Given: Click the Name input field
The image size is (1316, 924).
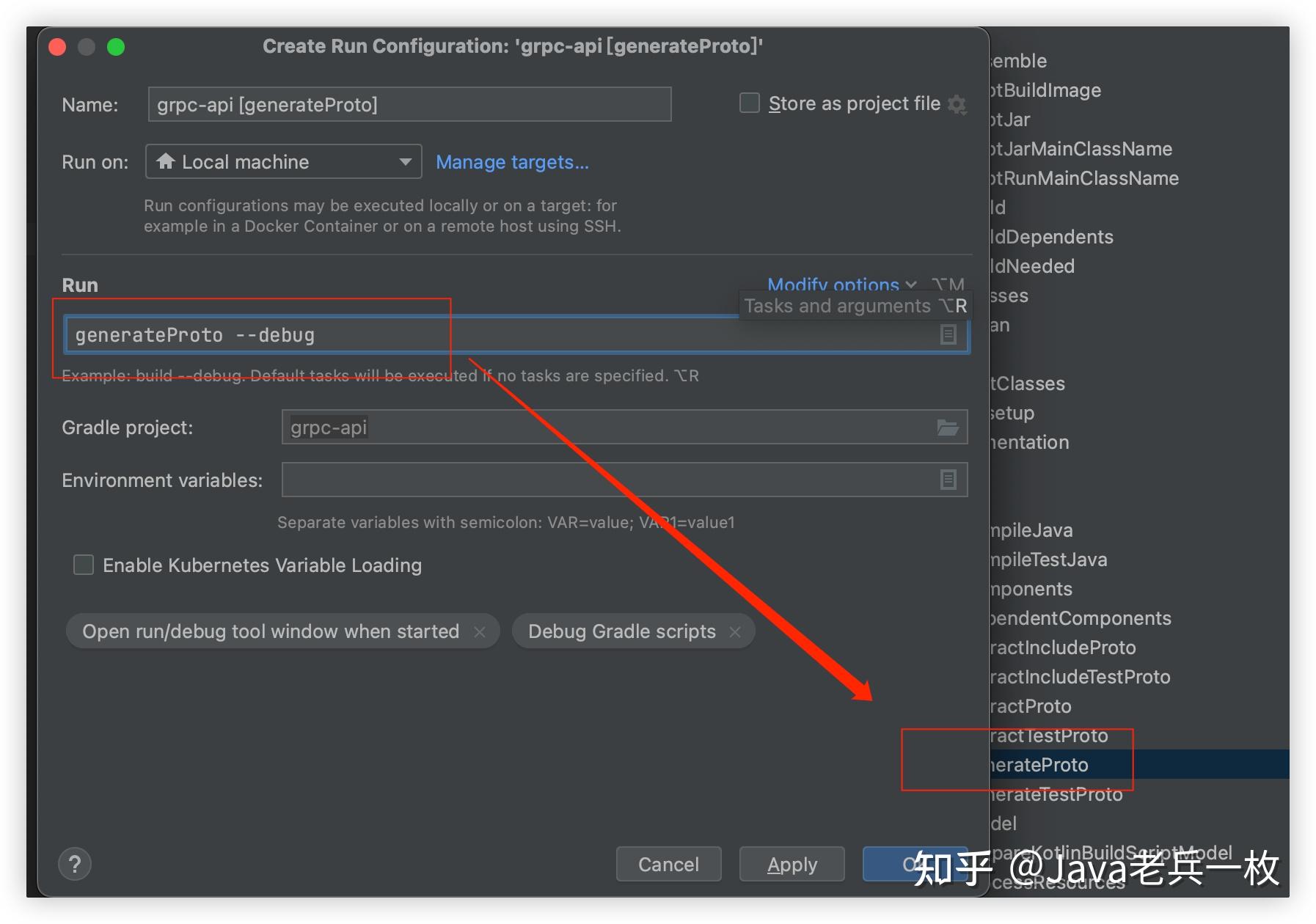Looking at the screenshot, I should pyautogui.click(x=409, y=103).
